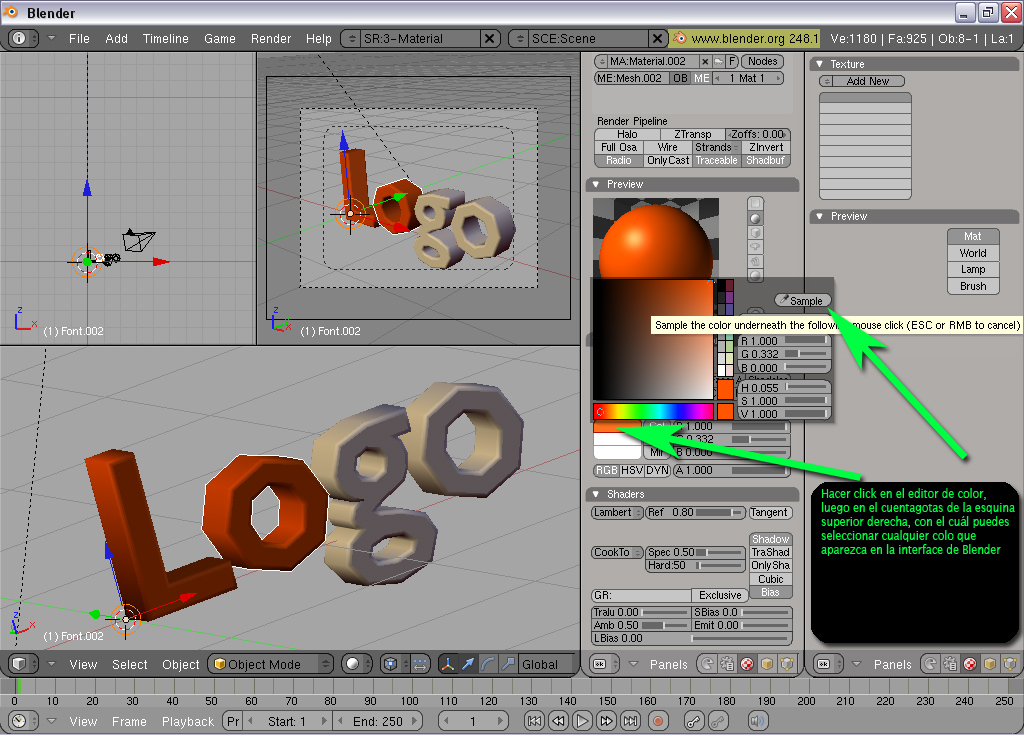Insert keyframe with the key icon in timeline
Image resolution: width=1024 pixels, height=736 pixels.
pyautogui.click(x=694, y=721)
